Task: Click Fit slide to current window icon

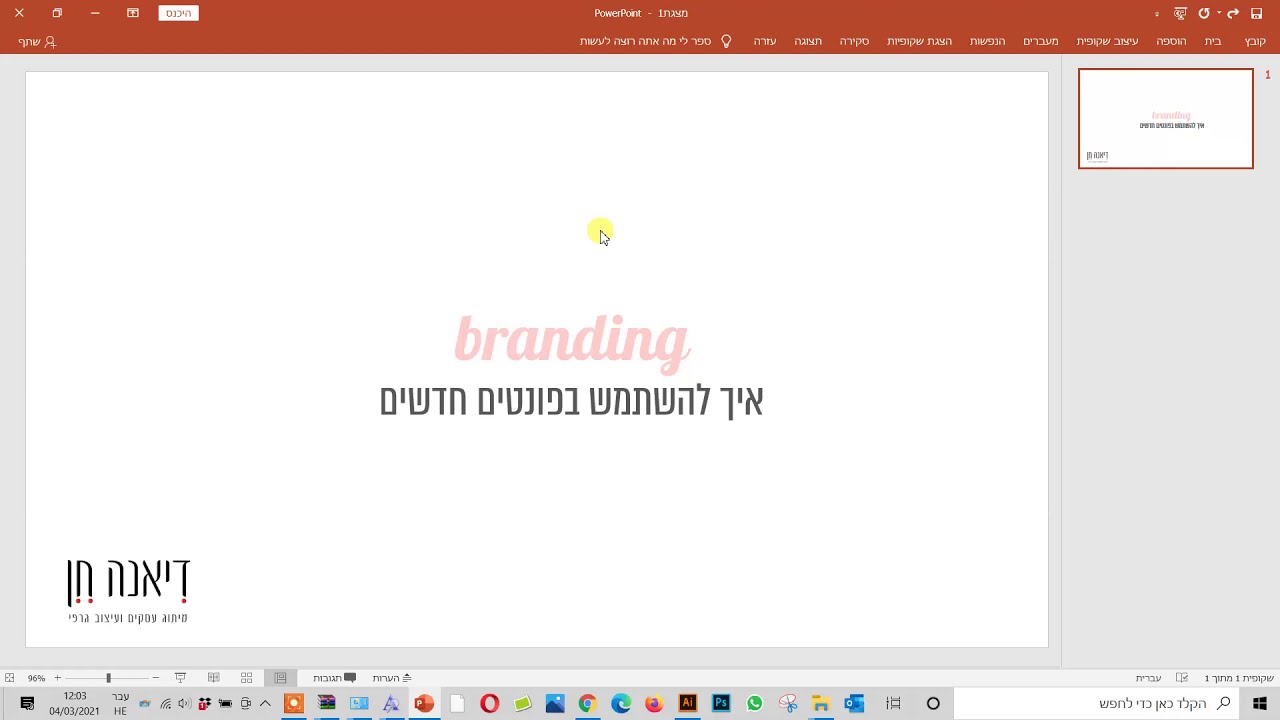Action: pyautogui.click(x=9, y=678)
